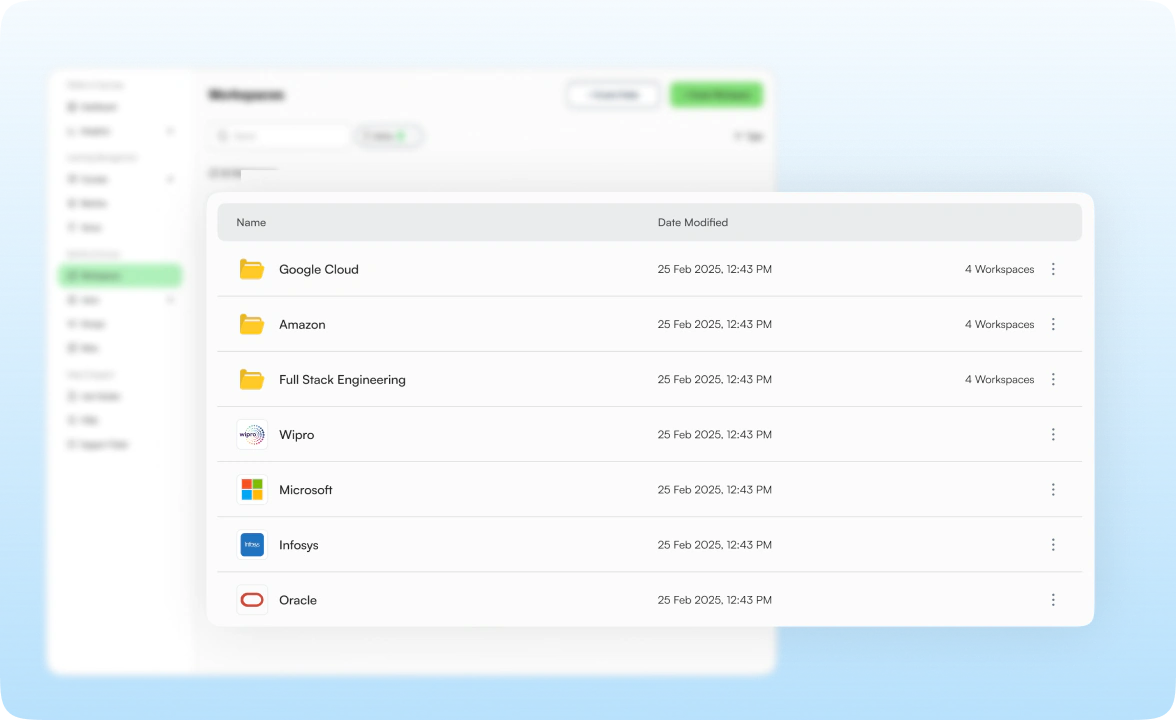The height and width of the screenshot is (720, 1176).
Task: Open the Full Stack Engineering name
Action: pos(342,380)
